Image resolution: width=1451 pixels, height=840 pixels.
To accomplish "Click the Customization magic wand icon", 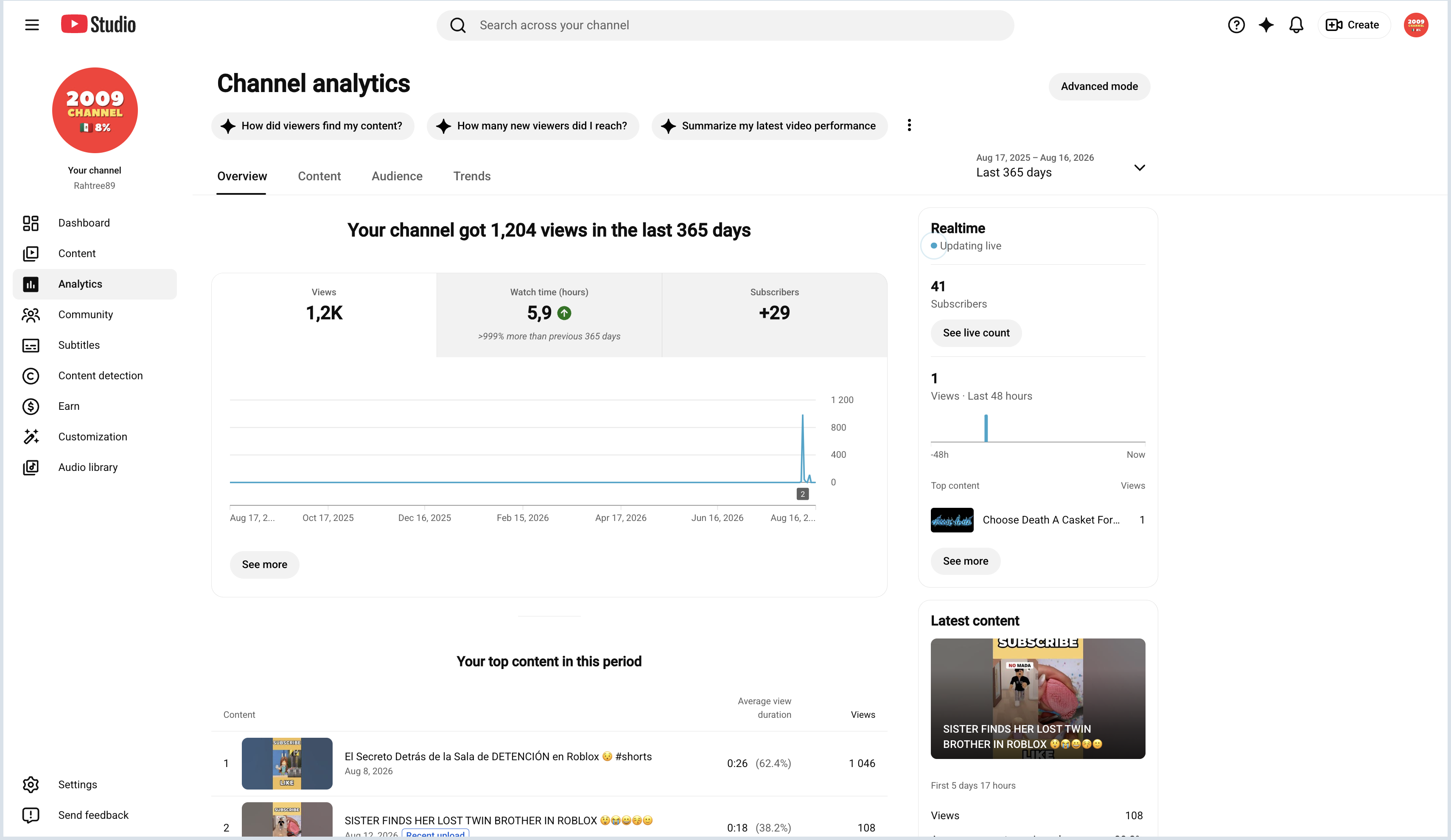I will pos(31,437).
